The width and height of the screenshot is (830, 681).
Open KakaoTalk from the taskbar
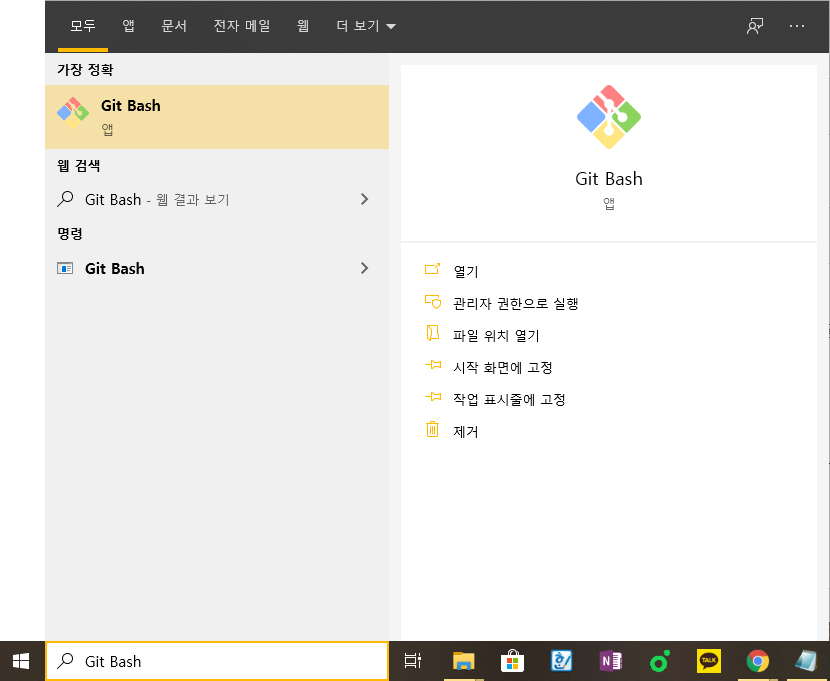coord(709,661)
